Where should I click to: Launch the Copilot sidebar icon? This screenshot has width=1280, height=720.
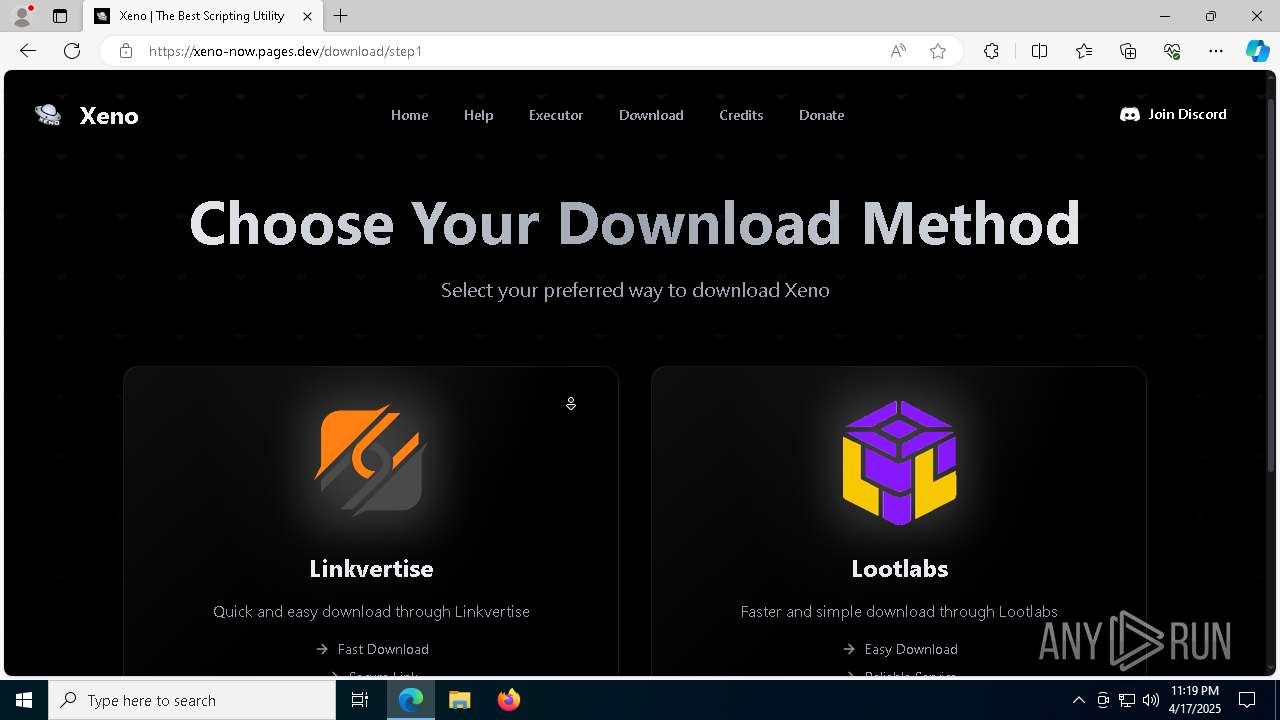coord(1257,51)
